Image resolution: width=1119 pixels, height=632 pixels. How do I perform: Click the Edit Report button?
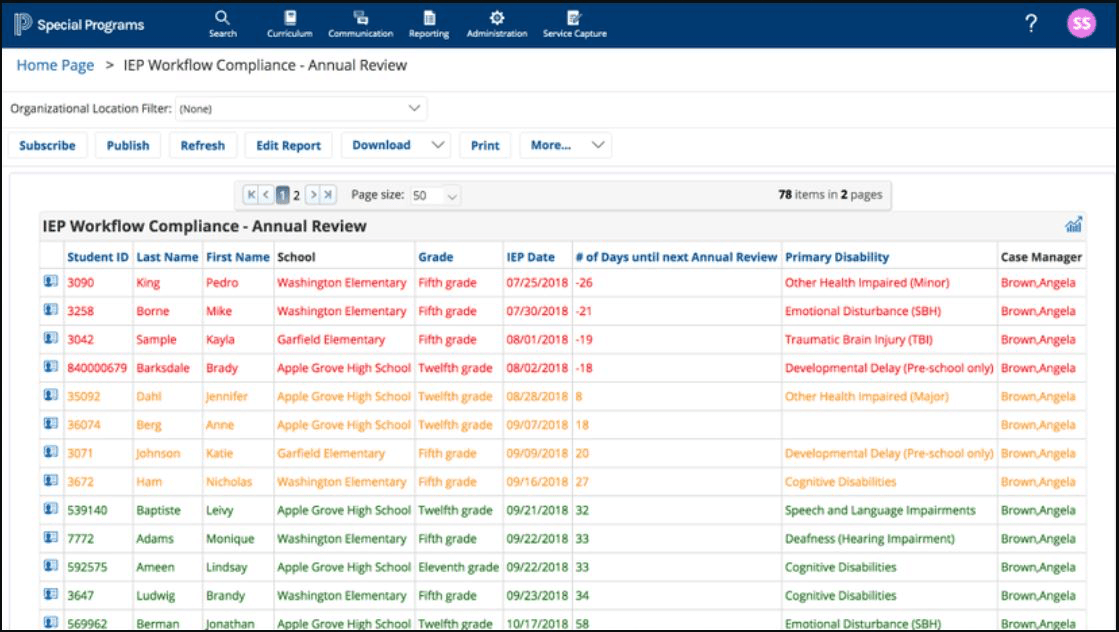288,145
